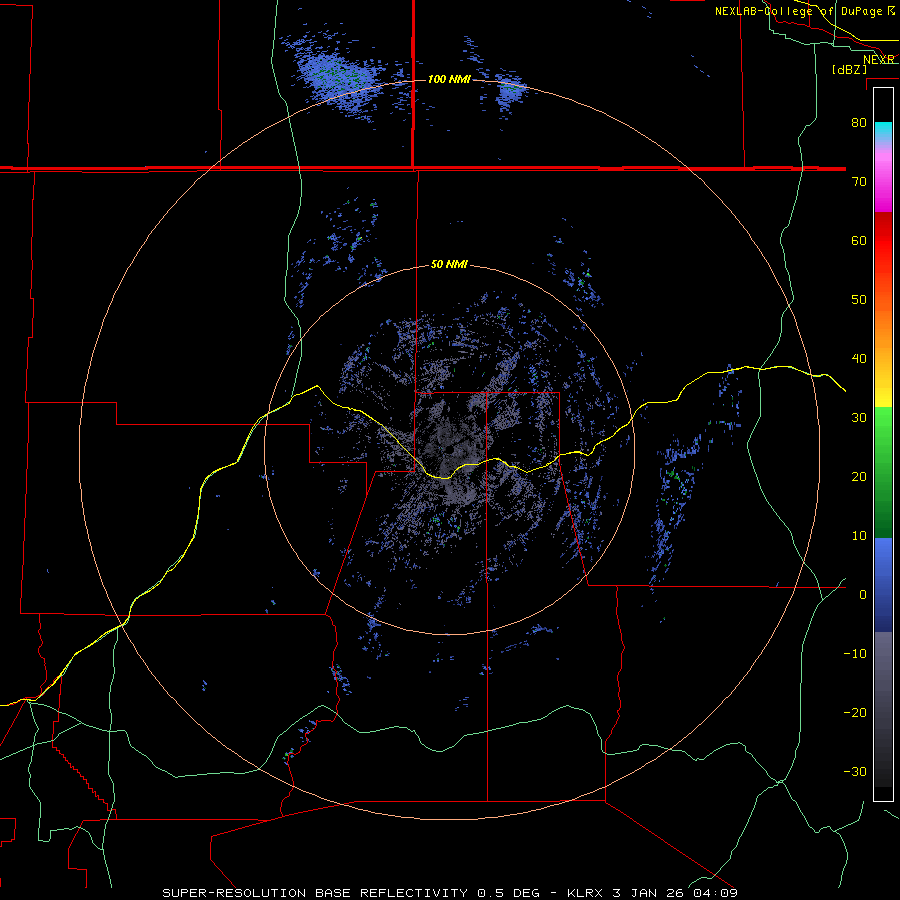
Task: Click the 10 value on dBZ scale
Action: pyautogui.click(x=859, y=536)
